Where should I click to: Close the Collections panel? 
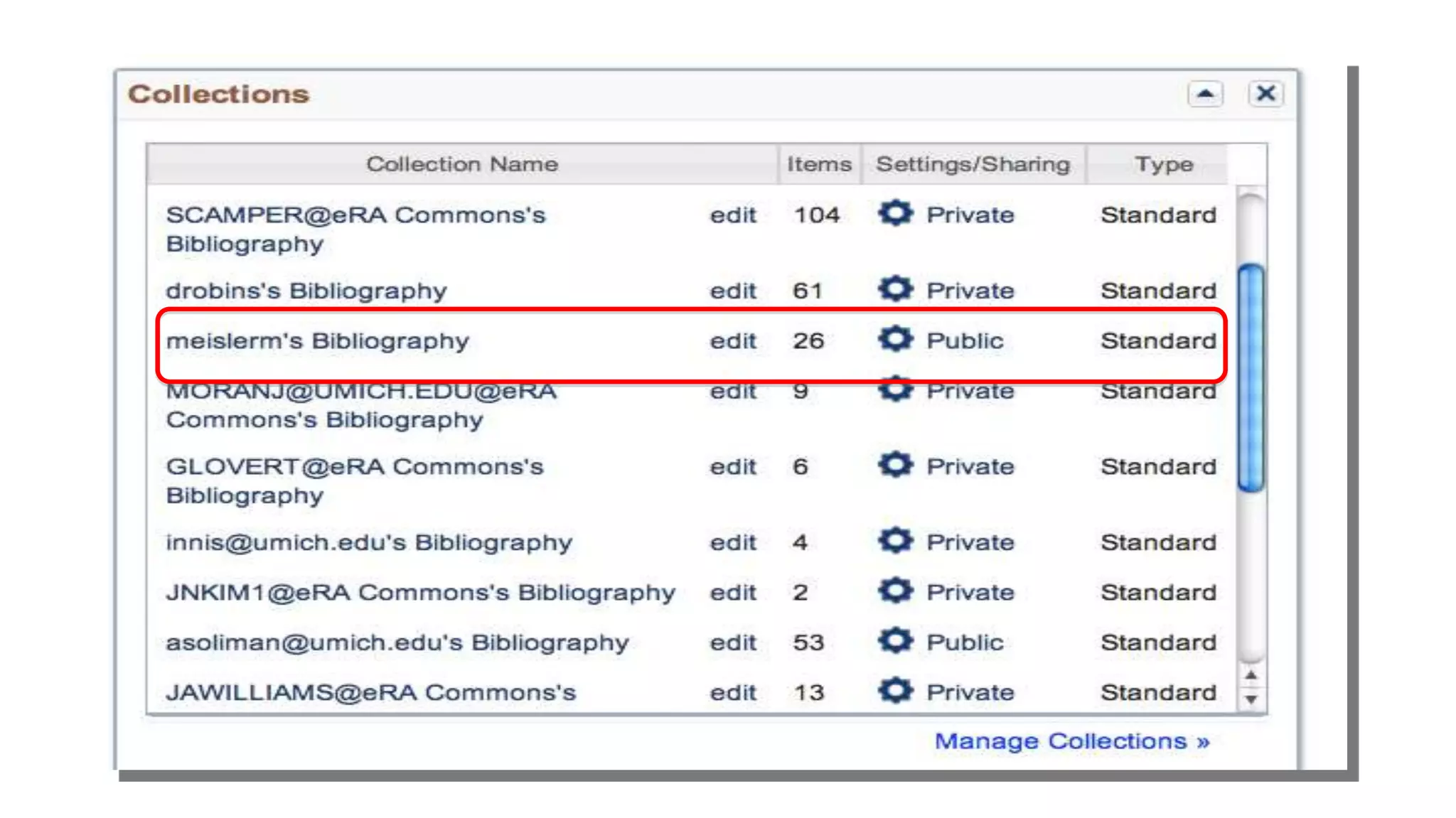pos(1265,94)
